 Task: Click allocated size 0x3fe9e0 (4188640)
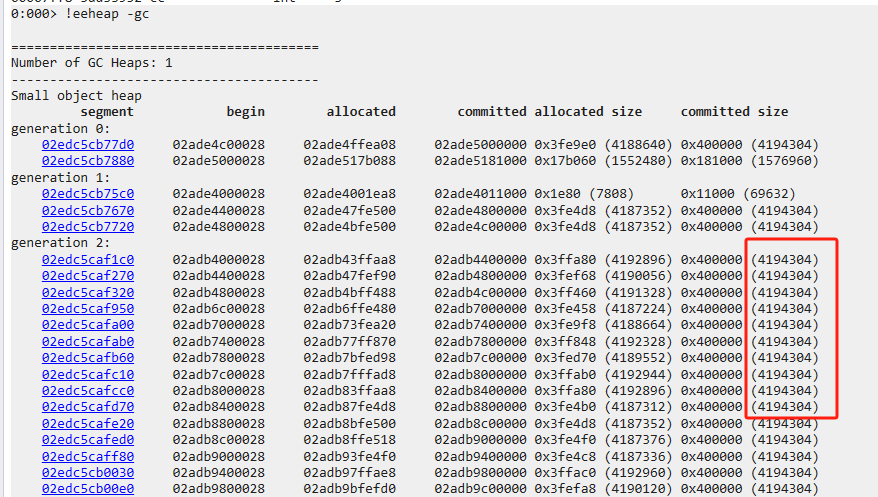click(x=603, y=144)
